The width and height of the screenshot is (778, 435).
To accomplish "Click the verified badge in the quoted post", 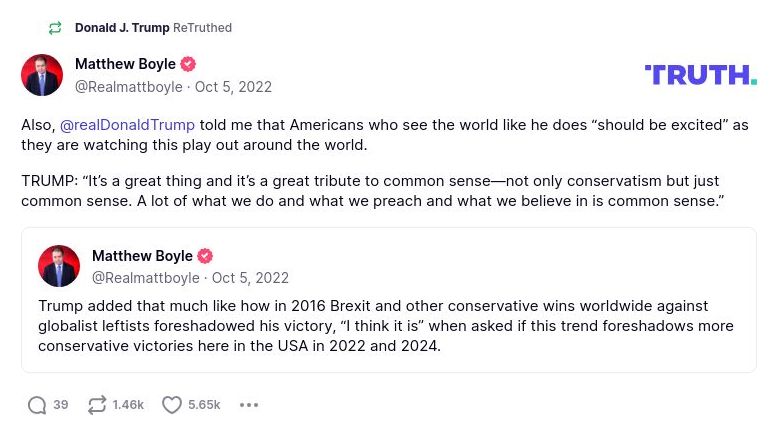I will [x=205, y=256].
